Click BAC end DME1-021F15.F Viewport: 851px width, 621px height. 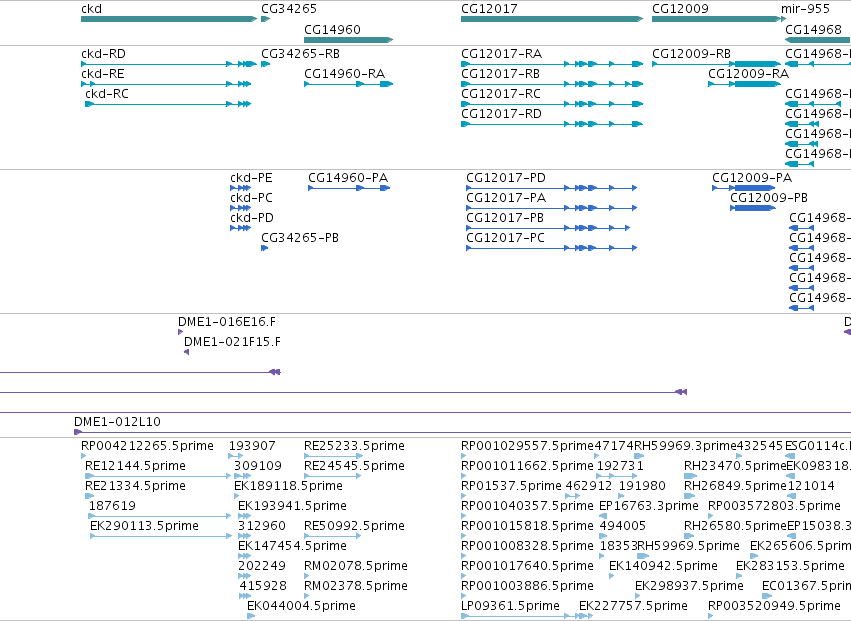tap(232, 342)
